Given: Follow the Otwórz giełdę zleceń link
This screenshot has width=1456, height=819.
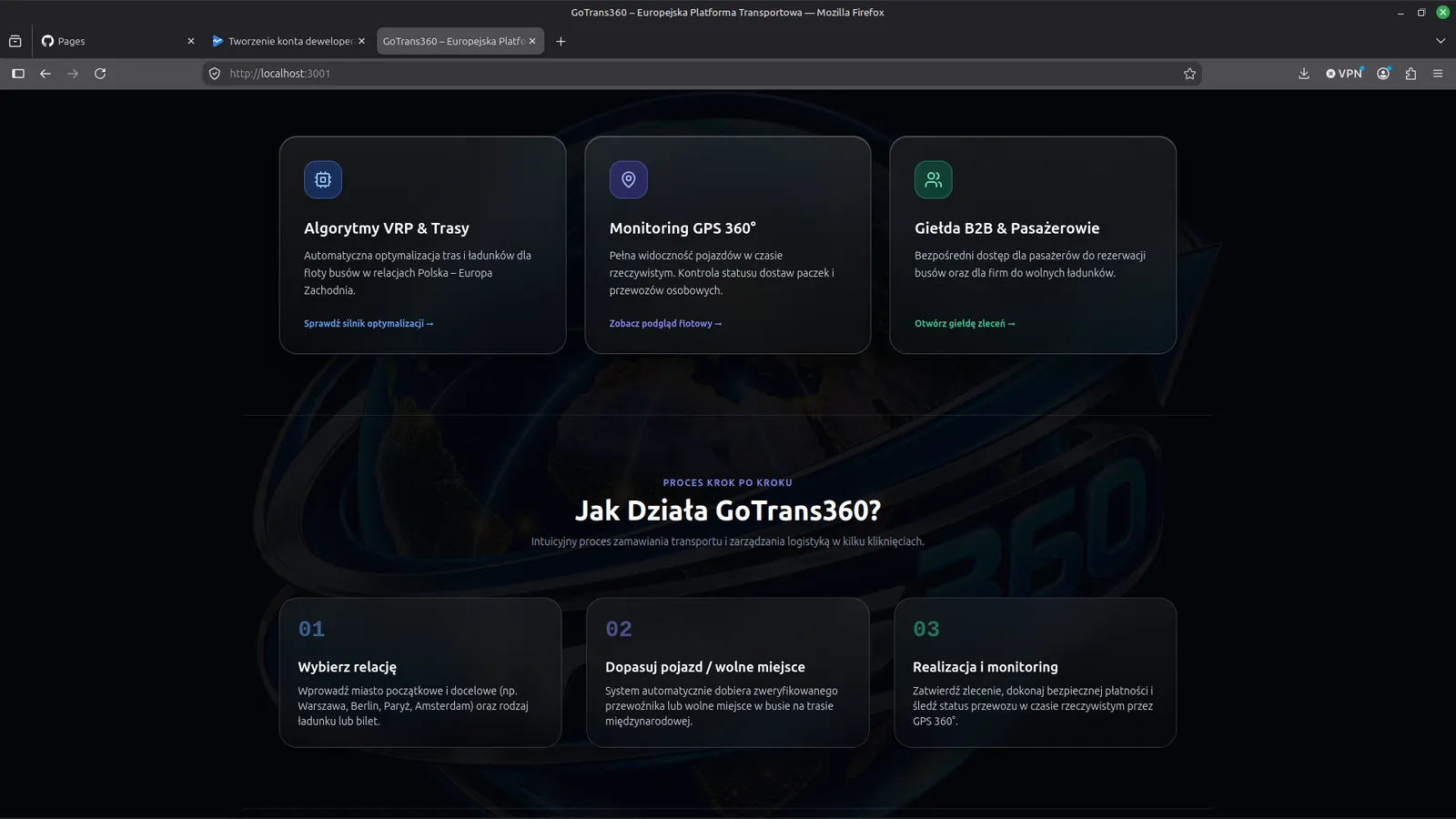Looking at the screenshot, I should coord(965,324).
